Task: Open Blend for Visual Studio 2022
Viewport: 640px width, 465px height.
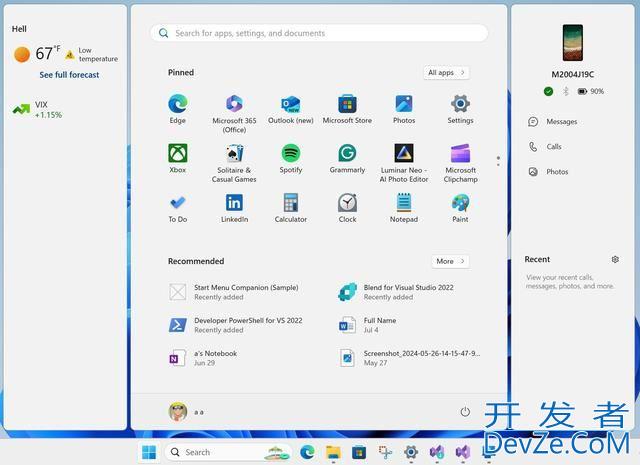Action: point(396,292)
